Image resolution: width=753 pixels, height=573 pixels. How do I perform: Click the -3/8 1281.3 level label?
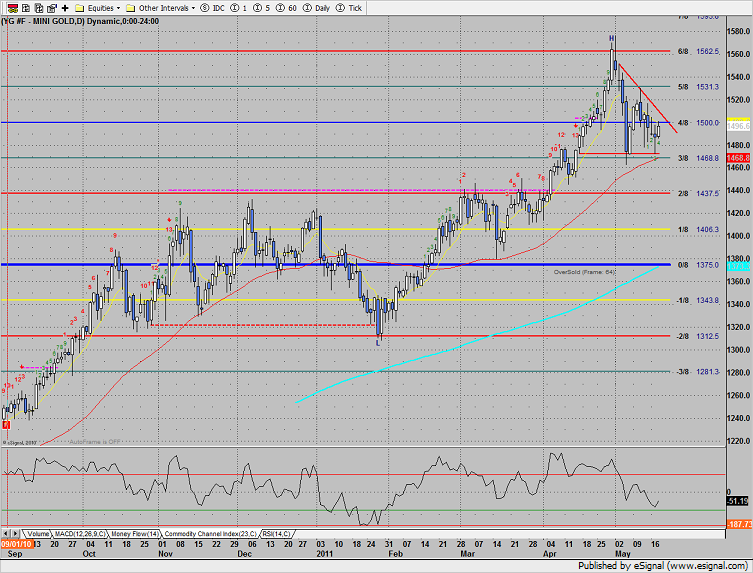coord(698,372)
